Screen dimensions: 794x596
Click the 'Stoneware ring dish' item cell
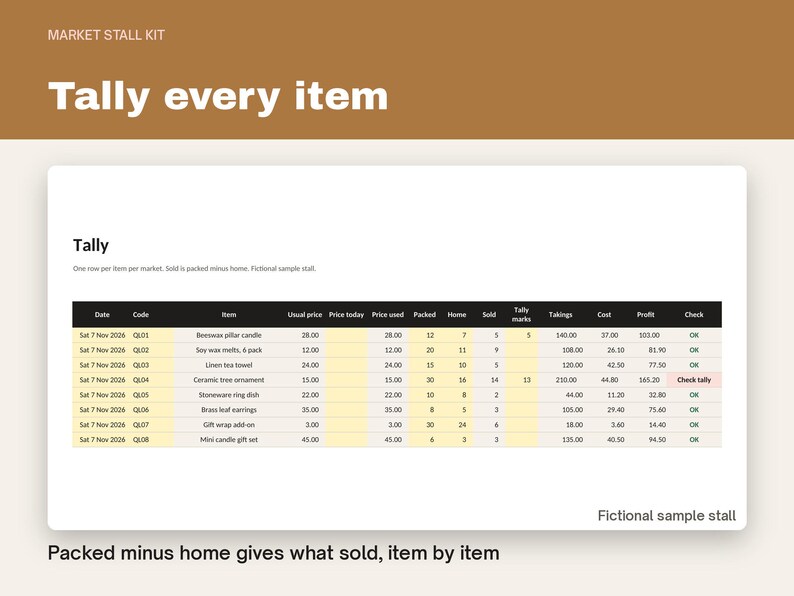[229, 395]
